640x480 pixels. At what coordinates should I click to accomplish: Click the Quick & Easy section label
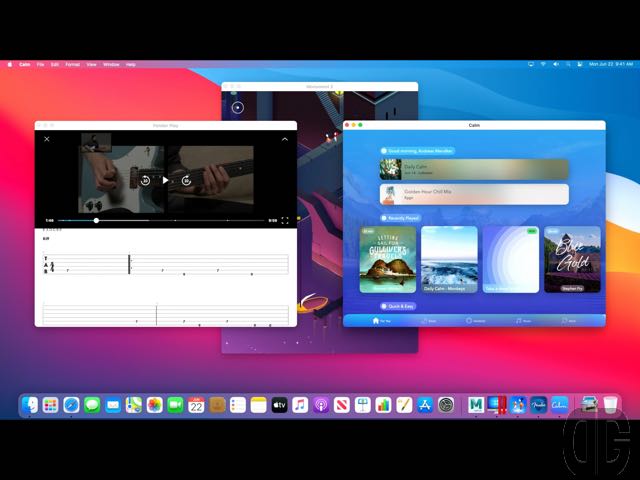(x=398, y=306)
